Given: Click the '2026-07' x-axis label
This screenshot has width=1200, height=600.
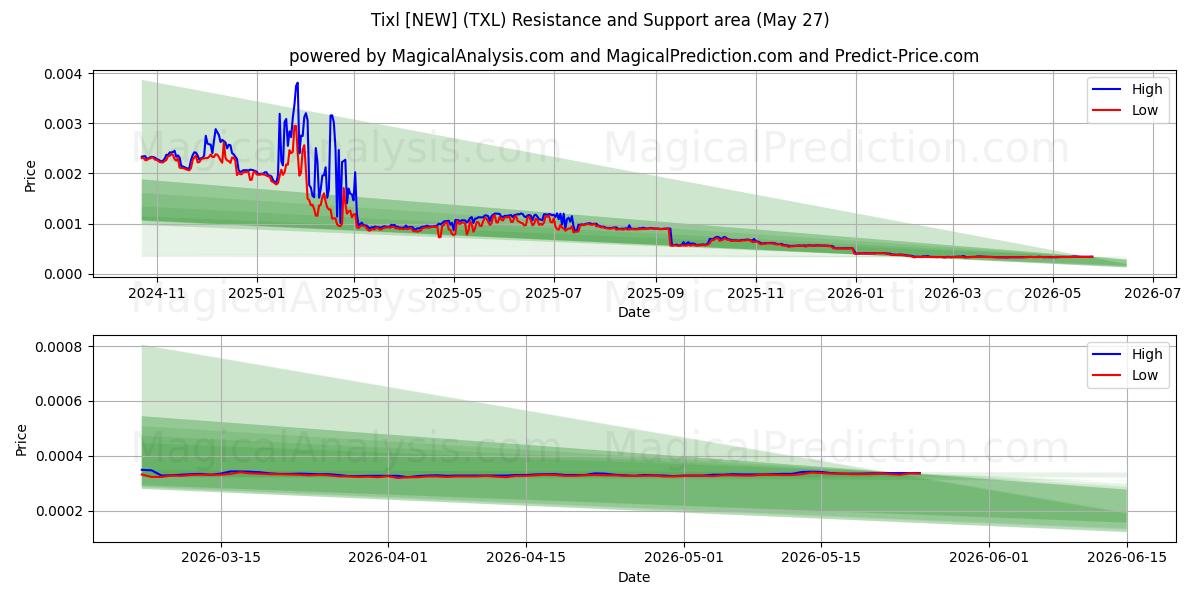Looking at the screenshot, I should coord(1153,294).
